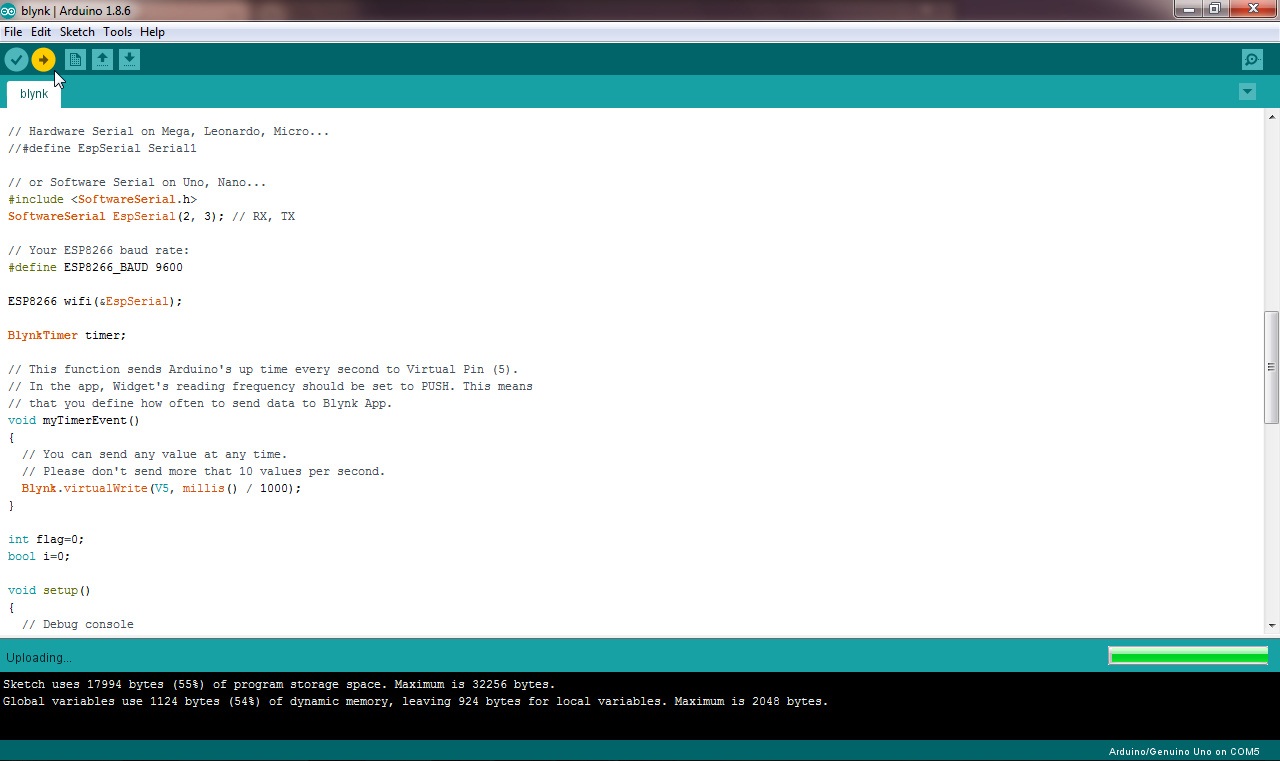1280x761 pixels.
Task: Click the '#define ESP8266_BAUD 9600' line
Action: coord(95,267)
